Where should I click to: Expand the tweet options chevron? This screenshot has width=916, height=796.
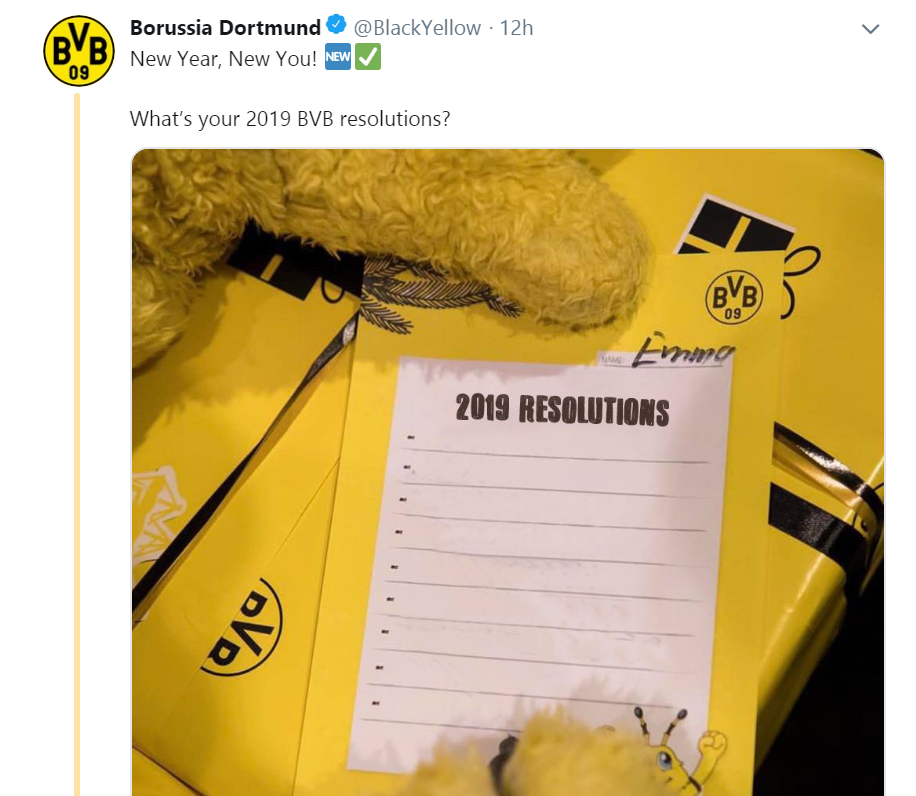(x=870, y=29)
